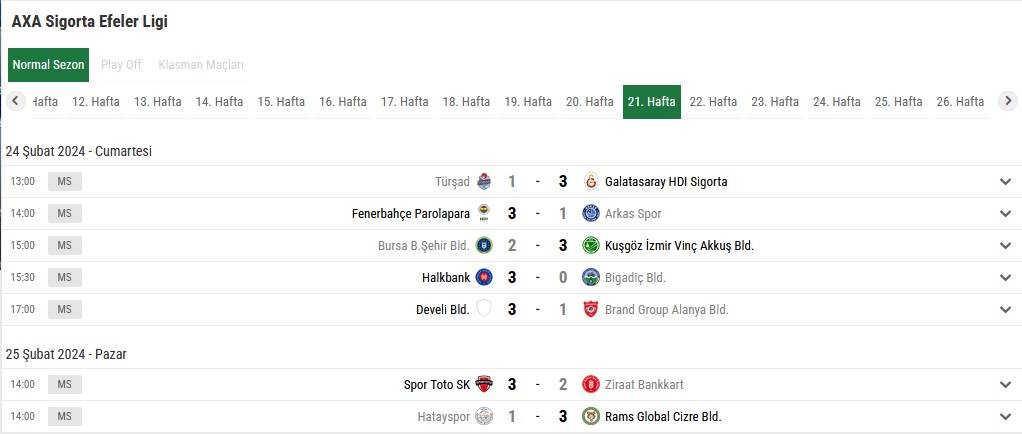Expand the Türşad vs Galatasaray match details
1022x434 pixels.
[x=1005, y=182]
